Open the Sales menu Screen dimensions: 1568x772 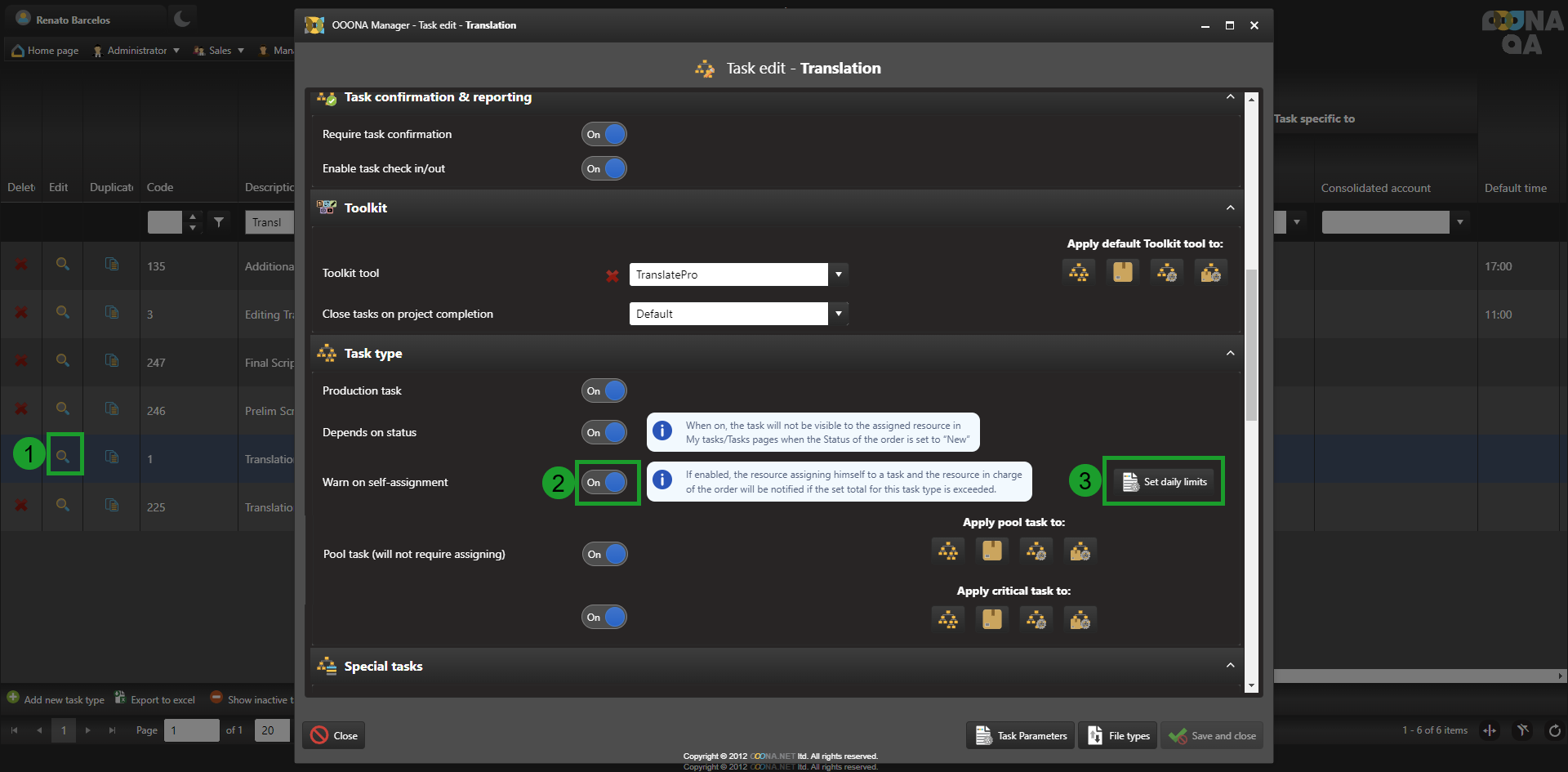pos(220,51)
